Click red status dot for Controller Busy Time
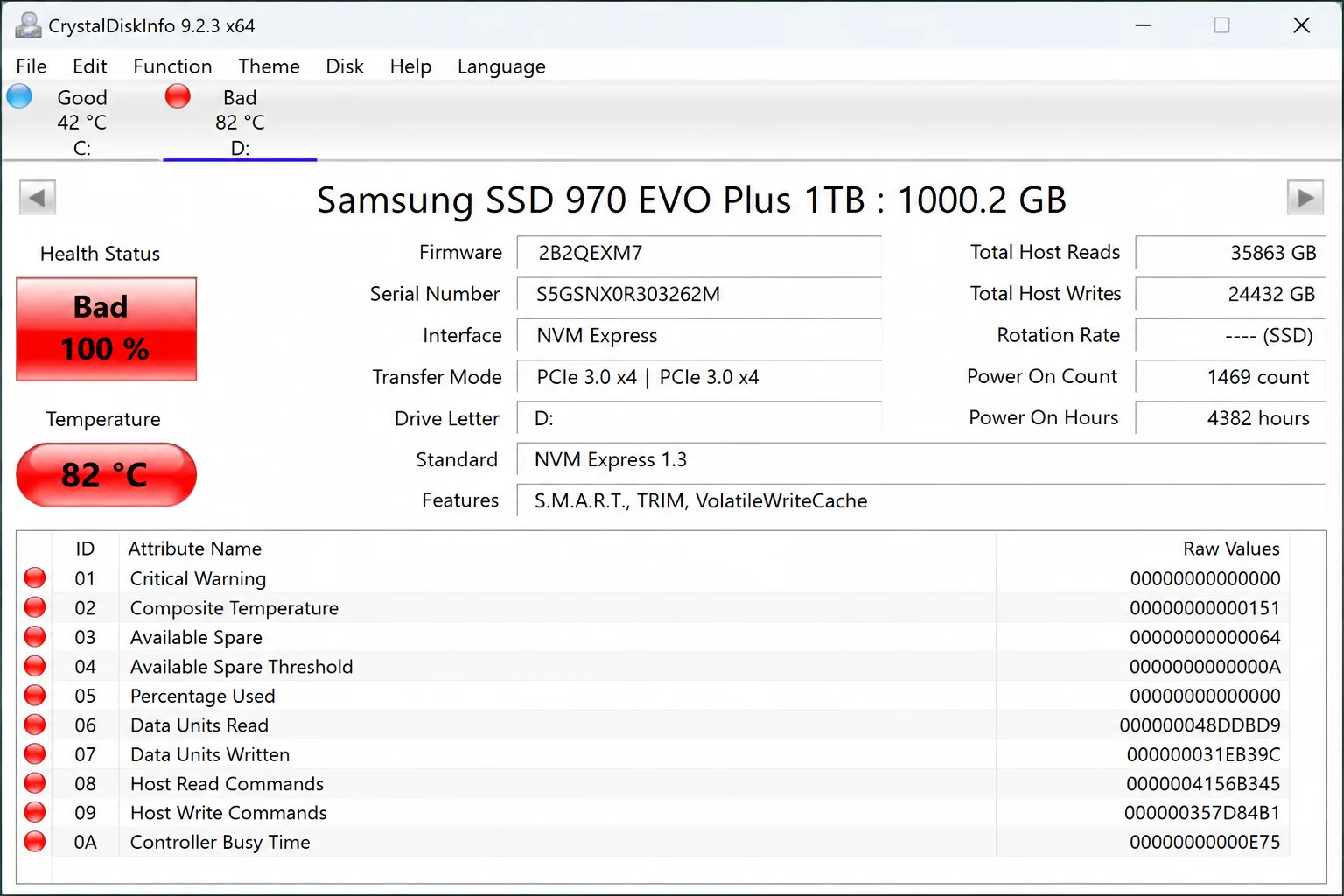 35,842
